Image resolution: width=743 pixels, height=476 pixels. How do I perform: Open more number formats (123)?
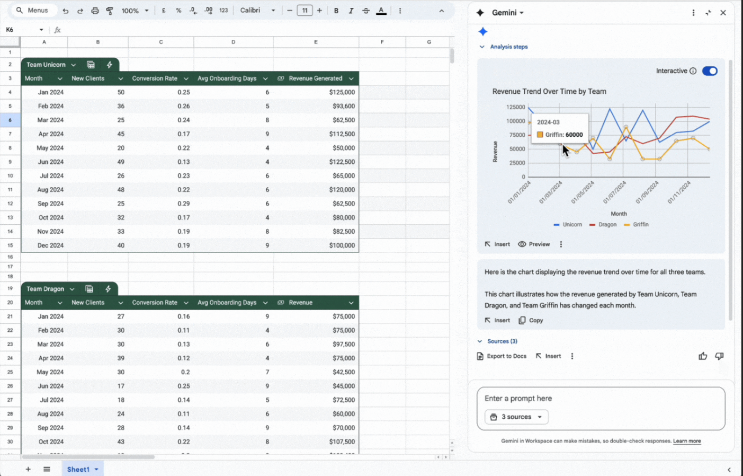224,10
